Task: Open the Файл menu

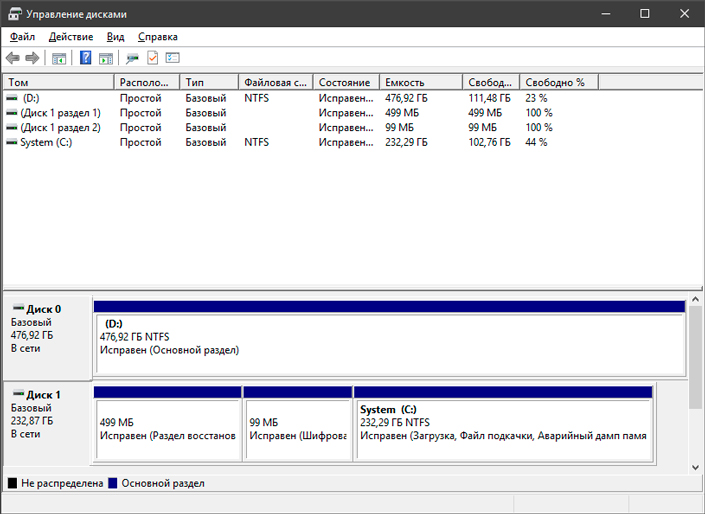Action: coord(22,37)
